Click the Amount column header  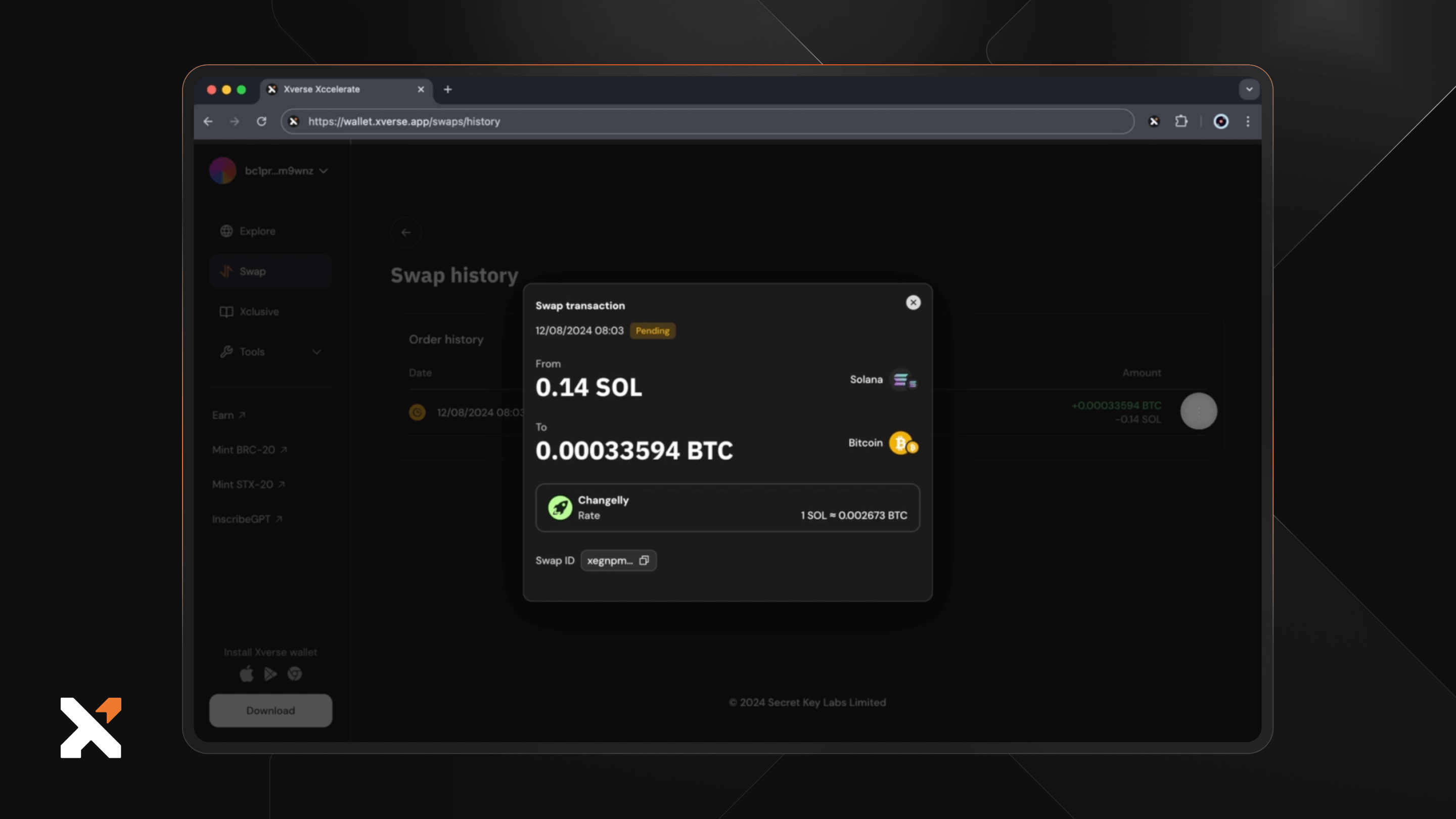1142,373
